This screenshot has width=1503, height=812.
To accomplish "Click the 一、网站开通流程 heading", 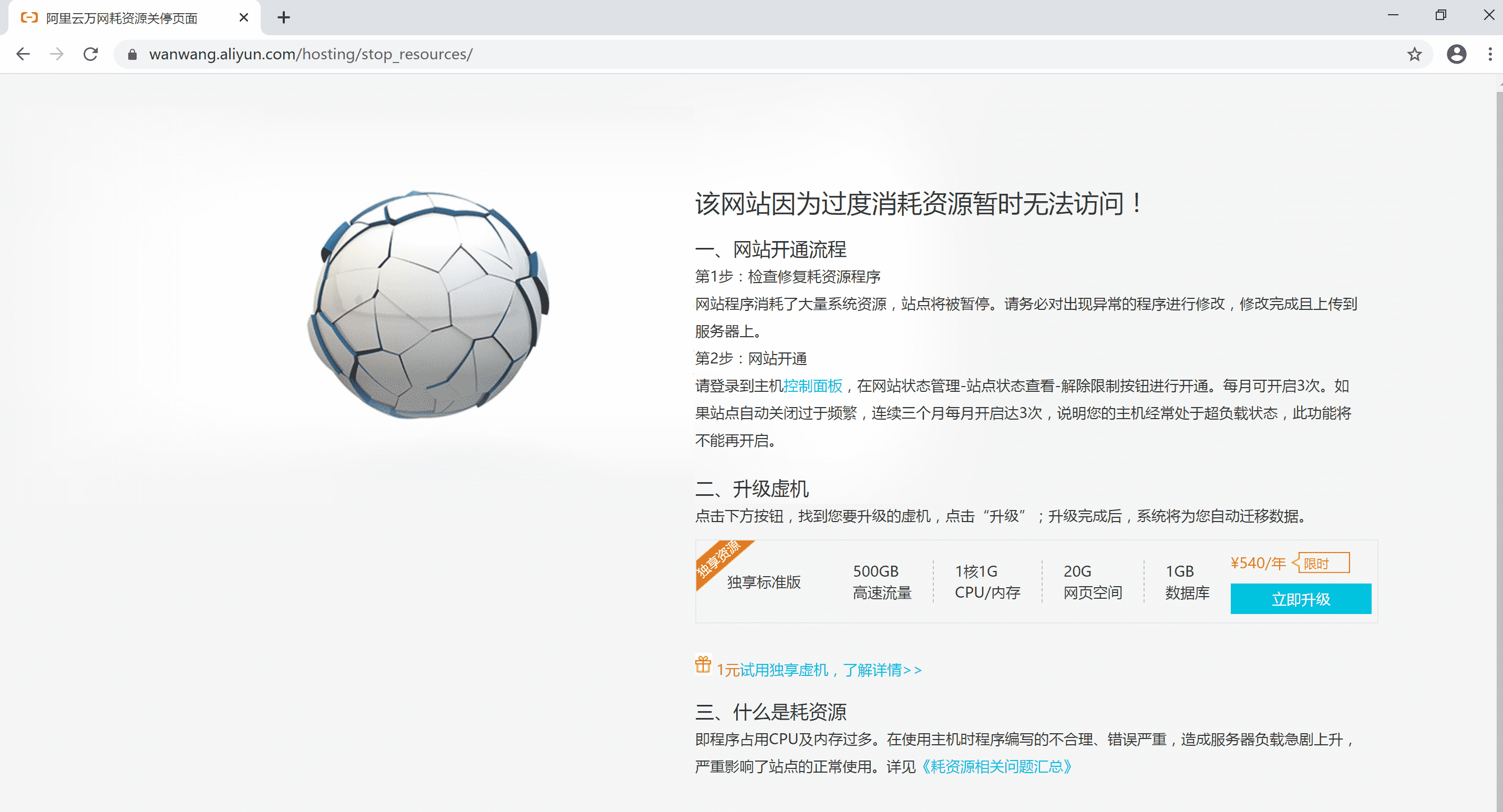I will tap(771, 249).
